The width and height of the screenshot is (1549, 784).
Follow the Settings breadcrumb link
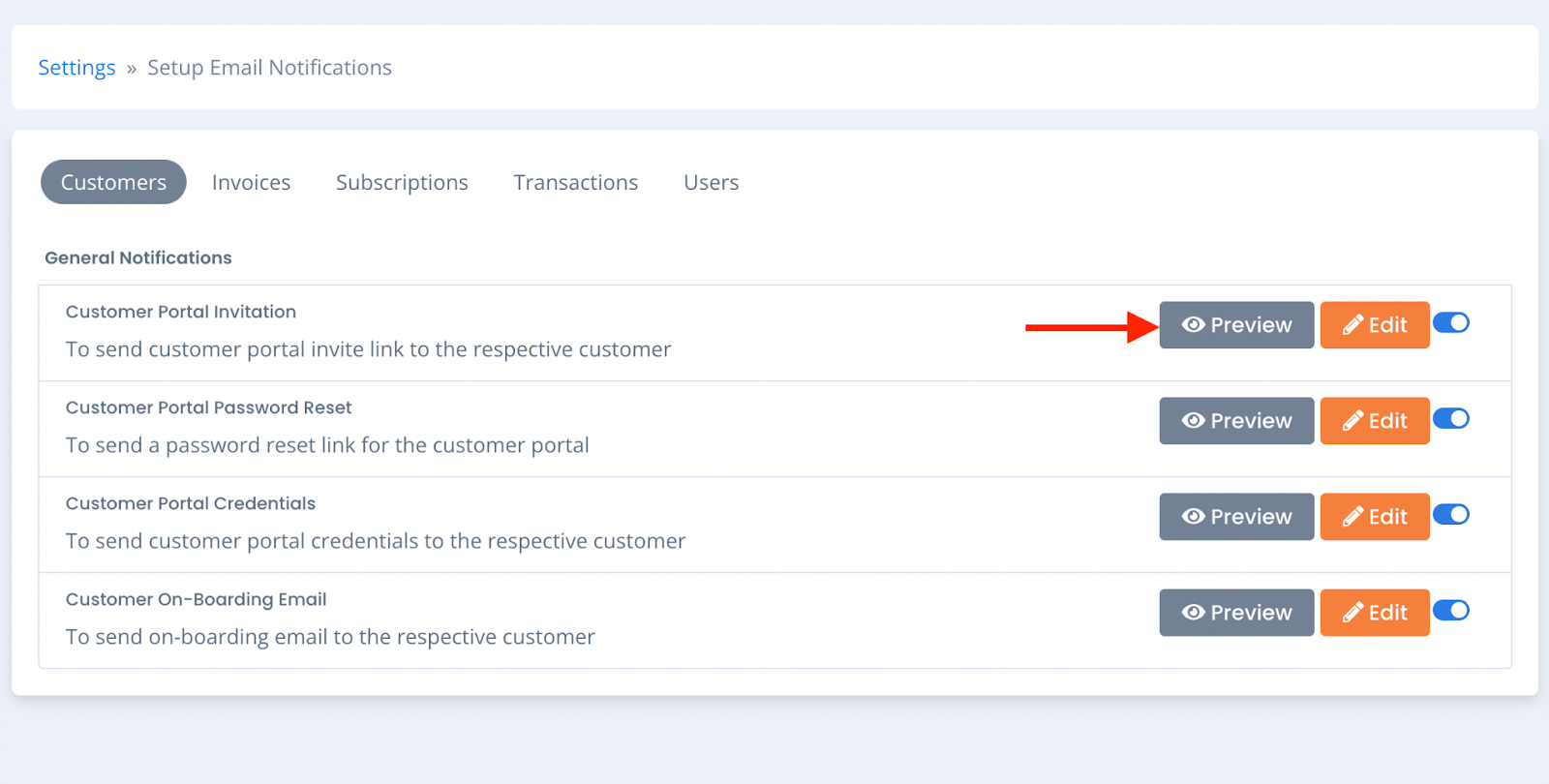pyautogui.click(x=76, y=68)
